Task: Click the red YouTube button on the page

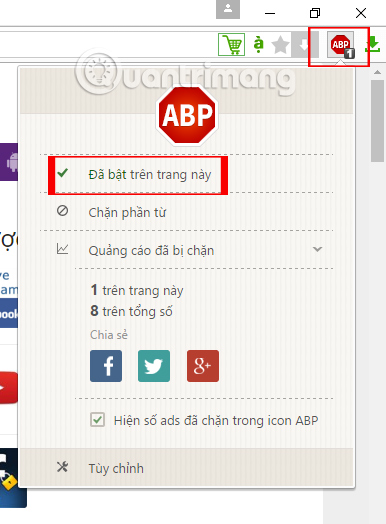Action: tap(9, 388)
